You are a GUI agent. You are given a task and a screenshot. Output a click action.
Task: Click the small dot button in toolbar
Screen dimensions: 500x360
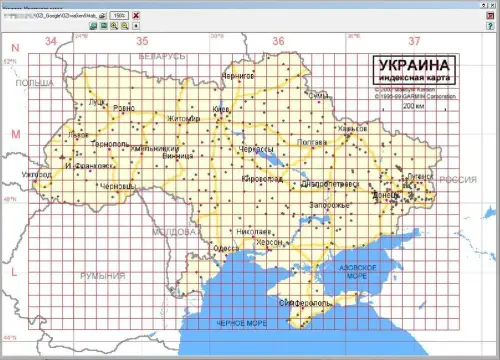click(x=136, y=26)
